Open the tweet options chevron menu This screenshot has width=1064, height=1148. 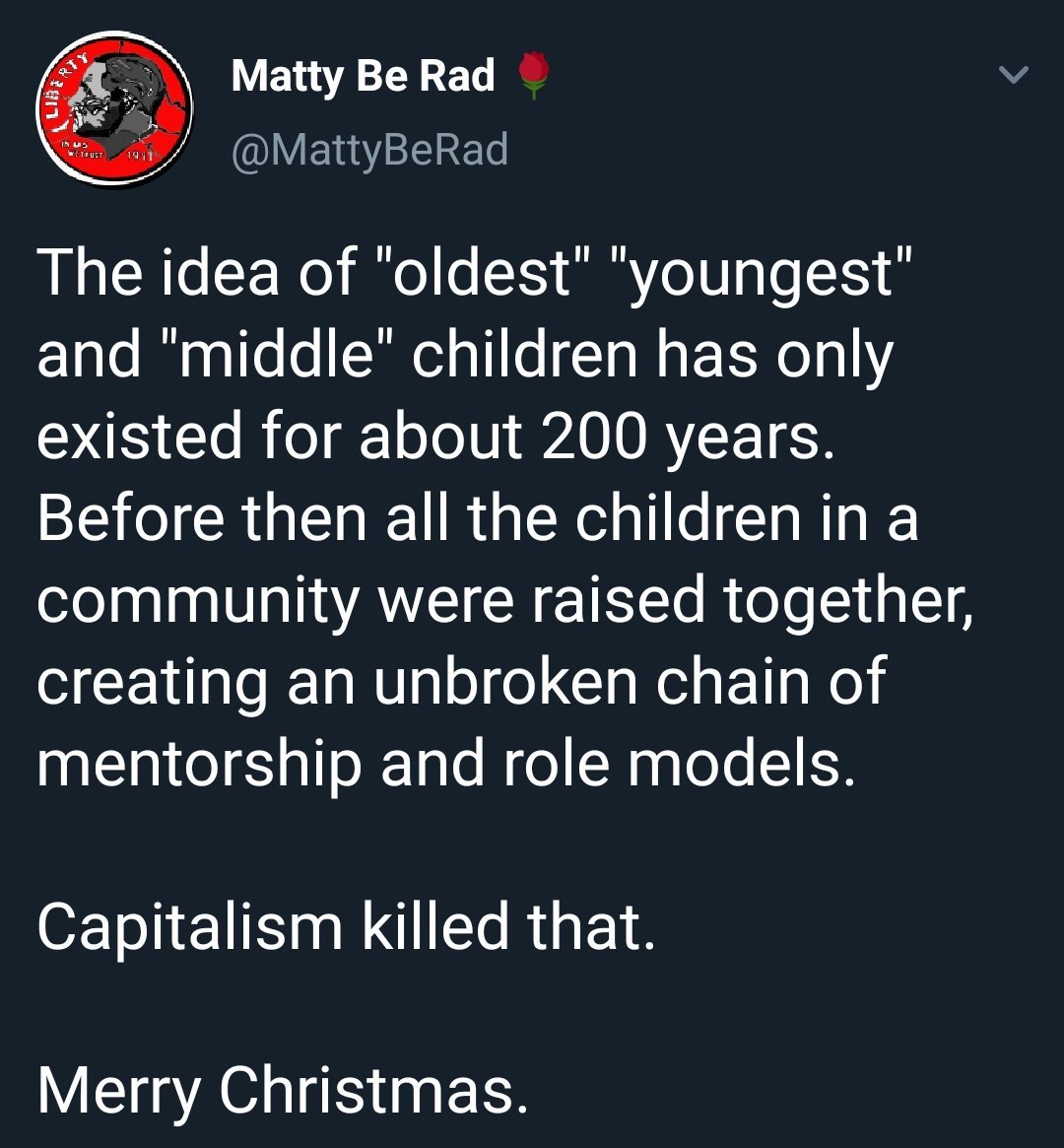coord(1013,75)
